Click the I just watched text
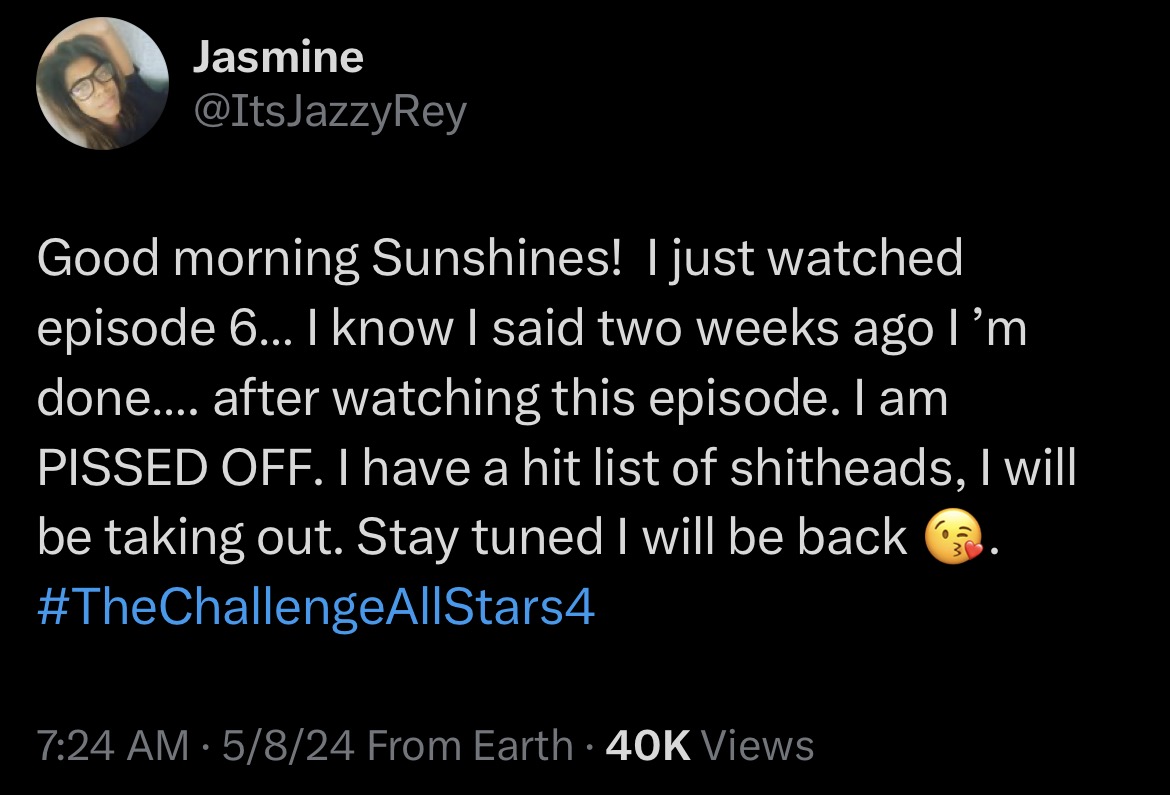The height and width of the screenshot is (795, 1170). click(x=806, y=260)
